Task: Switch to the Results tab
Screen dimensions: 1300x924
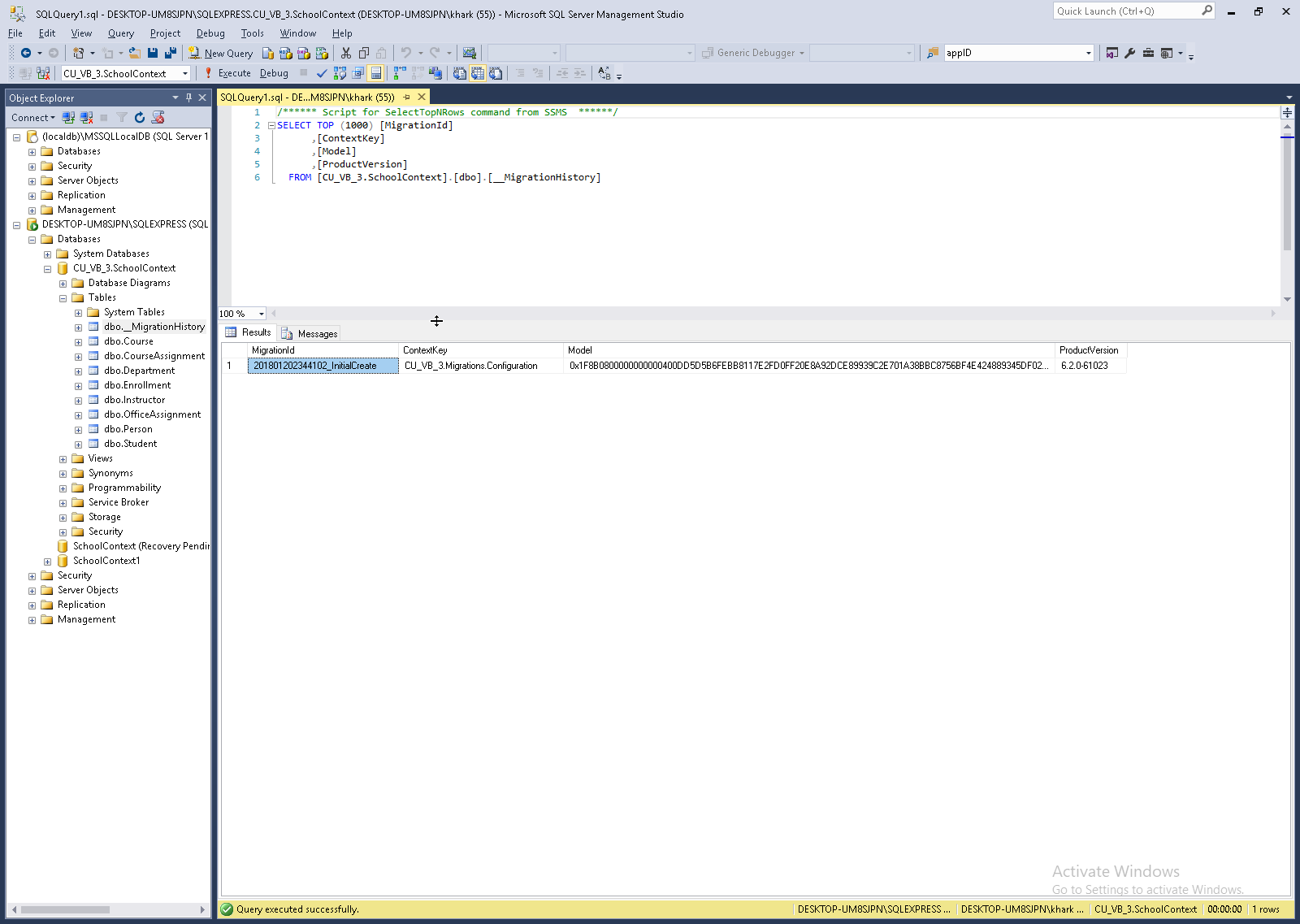Action: pyautogui.click(x=249, y=332)
